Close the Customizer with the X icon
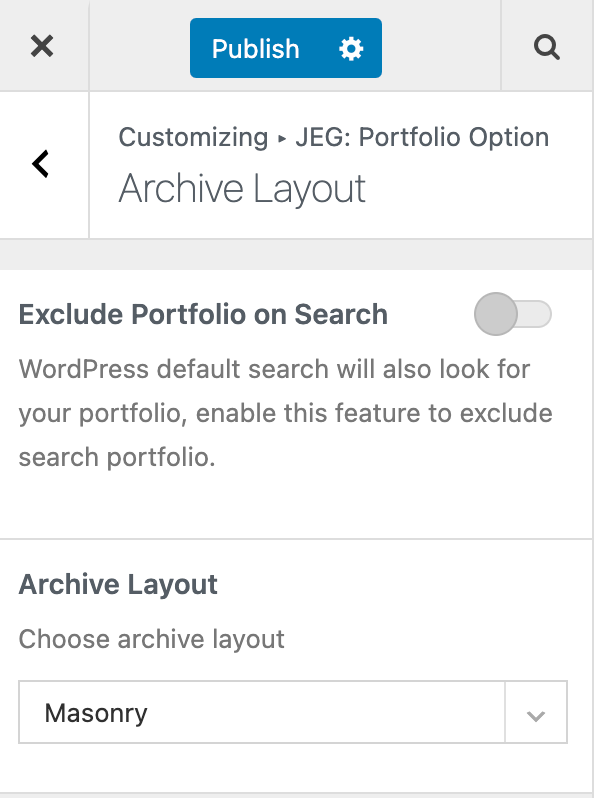Viewport: 594px width, 798px height. click(x=42, y=47)
